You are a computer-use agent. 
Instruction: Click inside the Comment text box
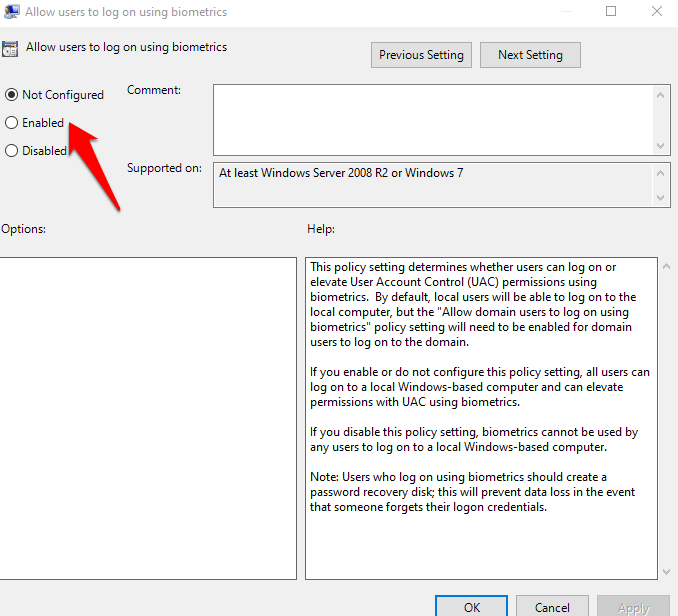[x=433, y=120]
